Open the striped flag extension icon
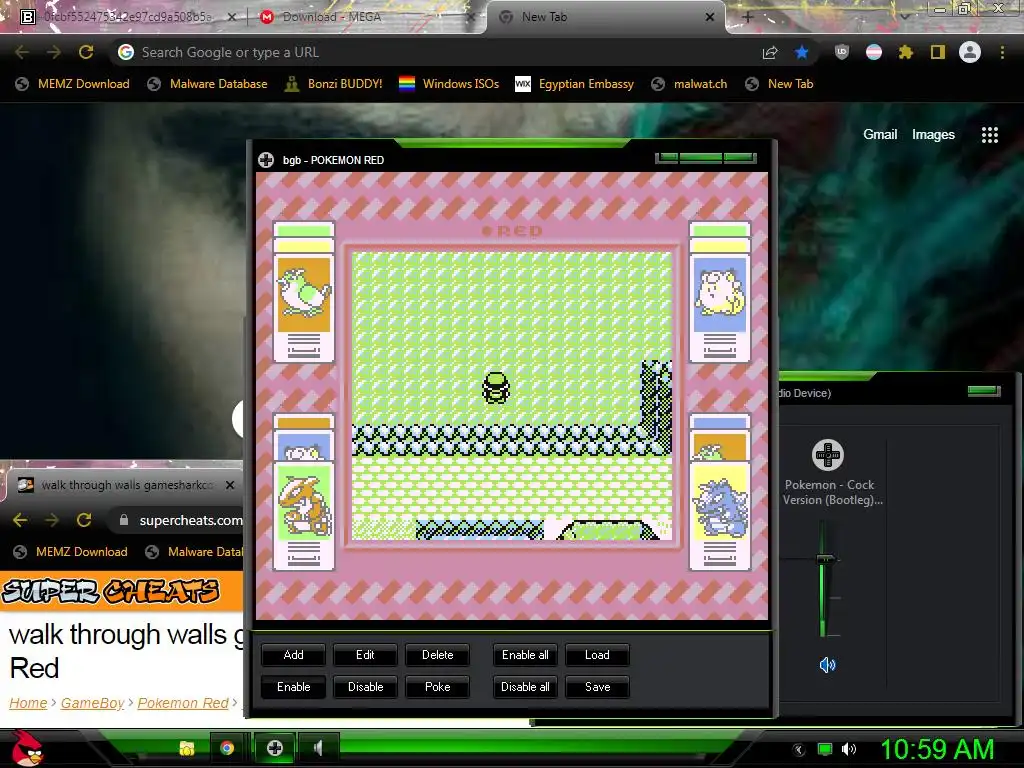Screen dimensions: 1024x768 tap(874, 52)
